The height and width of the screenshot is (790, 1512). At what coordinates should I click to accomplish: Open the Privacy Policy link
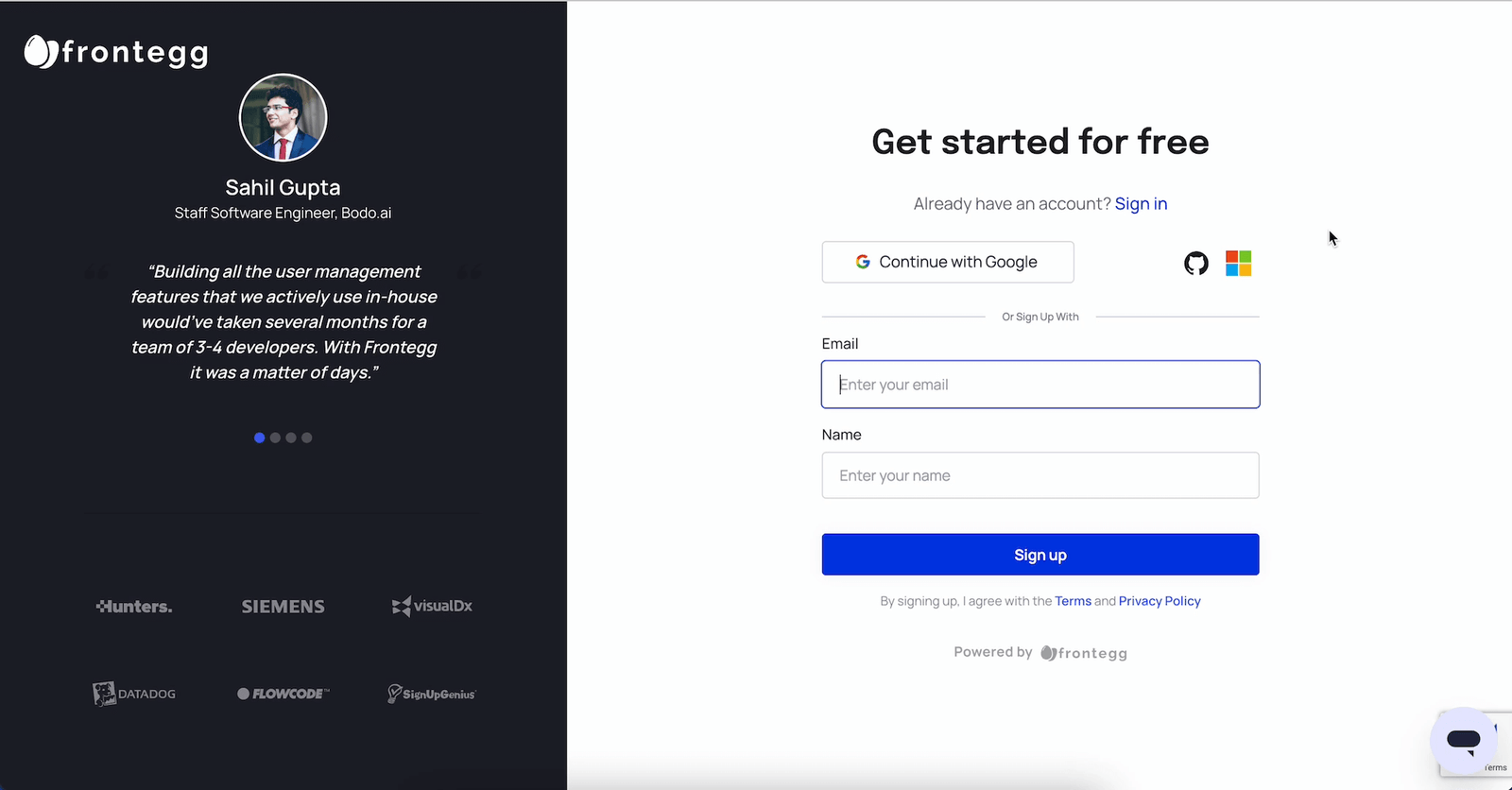[x=1159, y=600]
